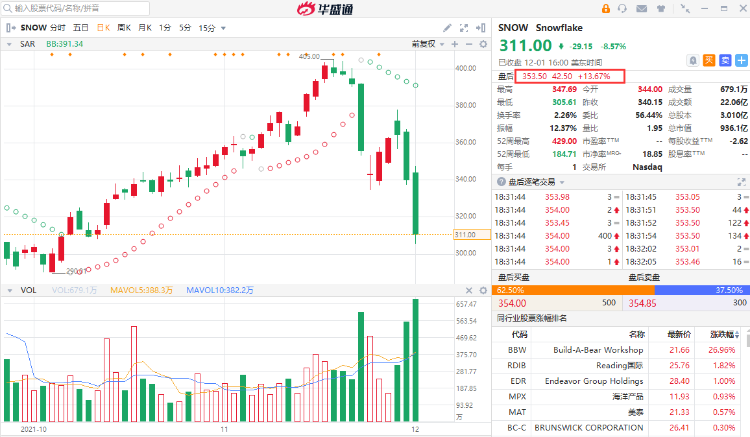The image size is (750, 437).
Task: Open main chart indicator settings gear
Action: [x=483, y=44]
